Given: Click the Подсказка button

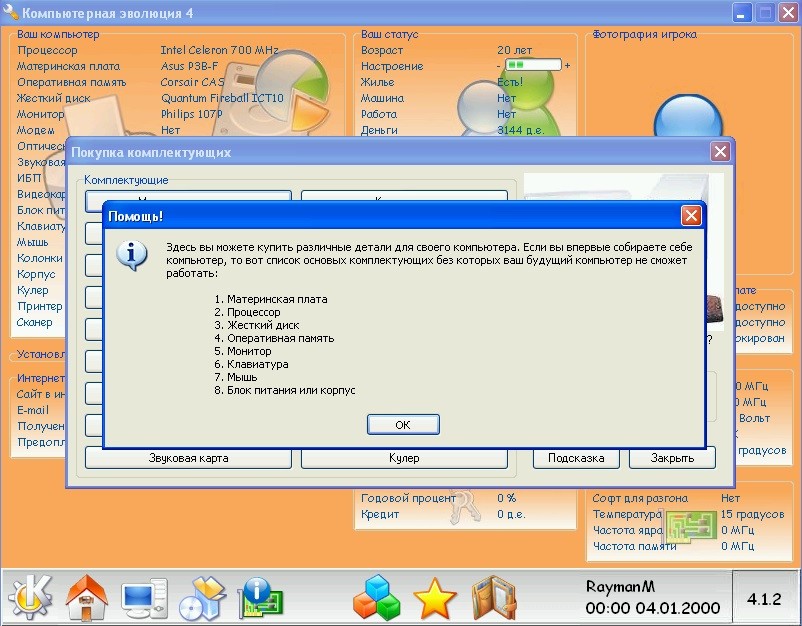Looking at the screenshot, I should [576, 458].
